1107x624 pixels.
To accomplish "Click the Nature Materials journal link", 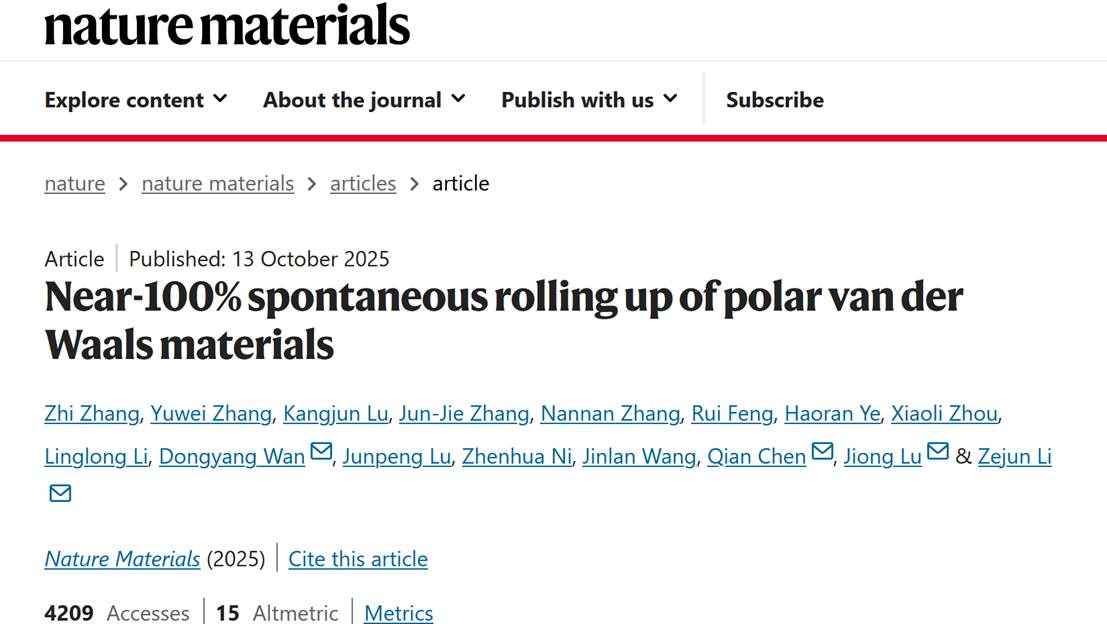I will pos(122,559).
